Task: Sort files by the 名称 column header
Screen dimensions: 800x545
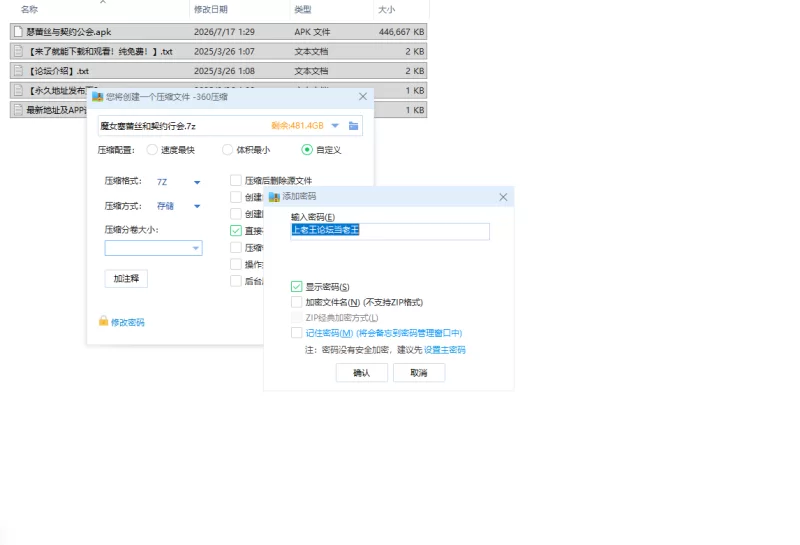Action: point(30,9)
